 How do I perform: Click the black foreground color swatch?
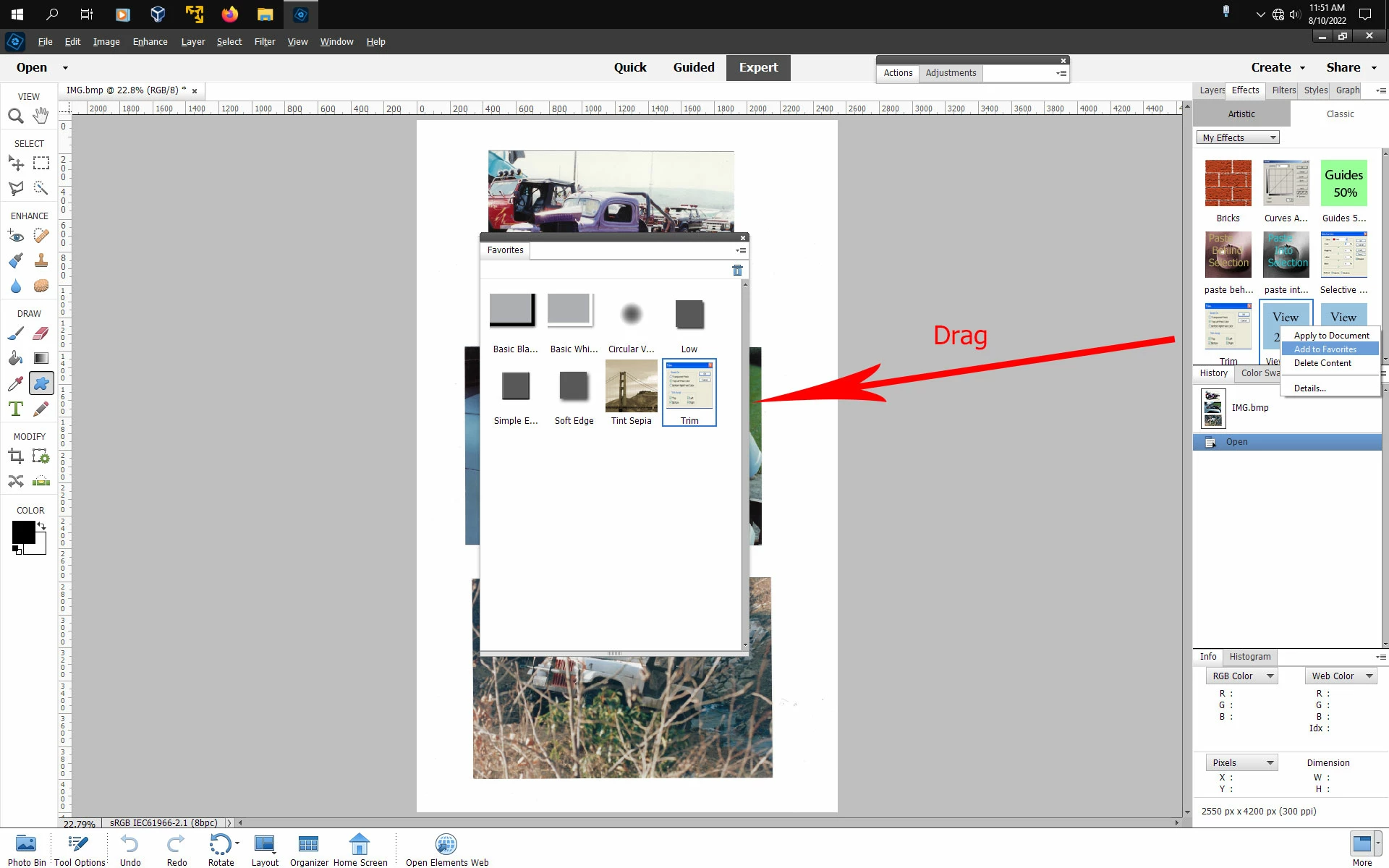point(22,532)
